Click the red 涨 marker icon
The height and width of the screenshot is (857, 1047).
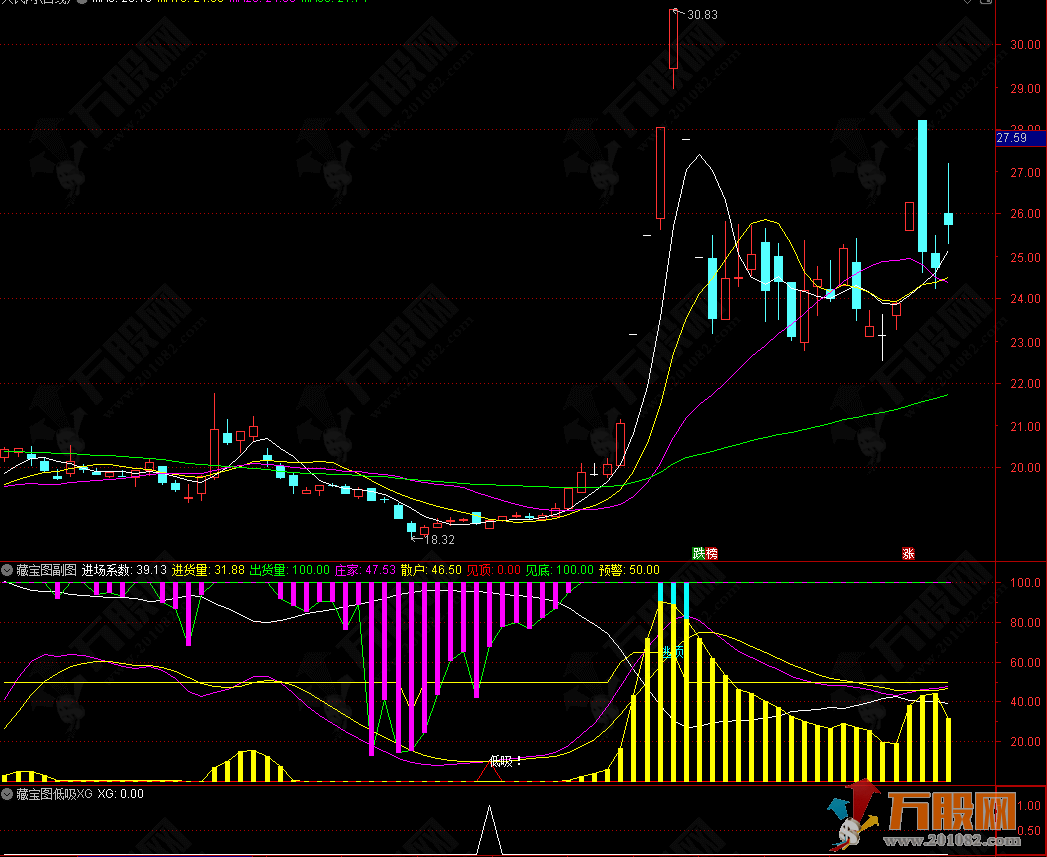(908, 553)
